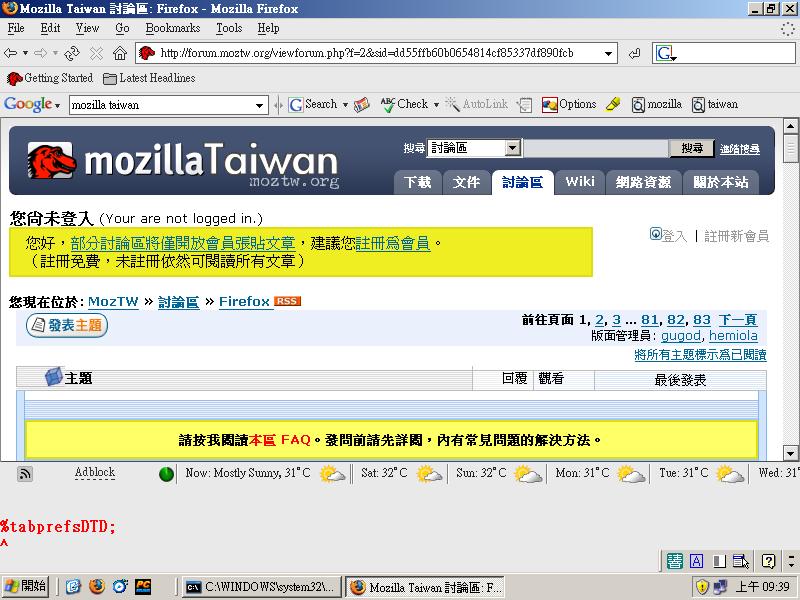Click the AutoFill icon
This screenshot has height=600, width=800.
(524, 105)
